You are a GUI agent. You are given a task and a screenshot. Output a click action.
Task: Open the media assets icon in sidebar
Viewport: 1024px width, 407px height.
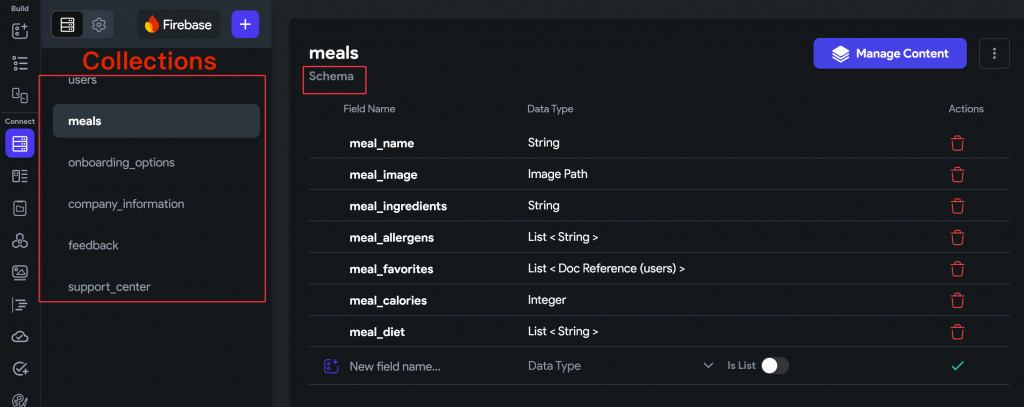(19, 272)
